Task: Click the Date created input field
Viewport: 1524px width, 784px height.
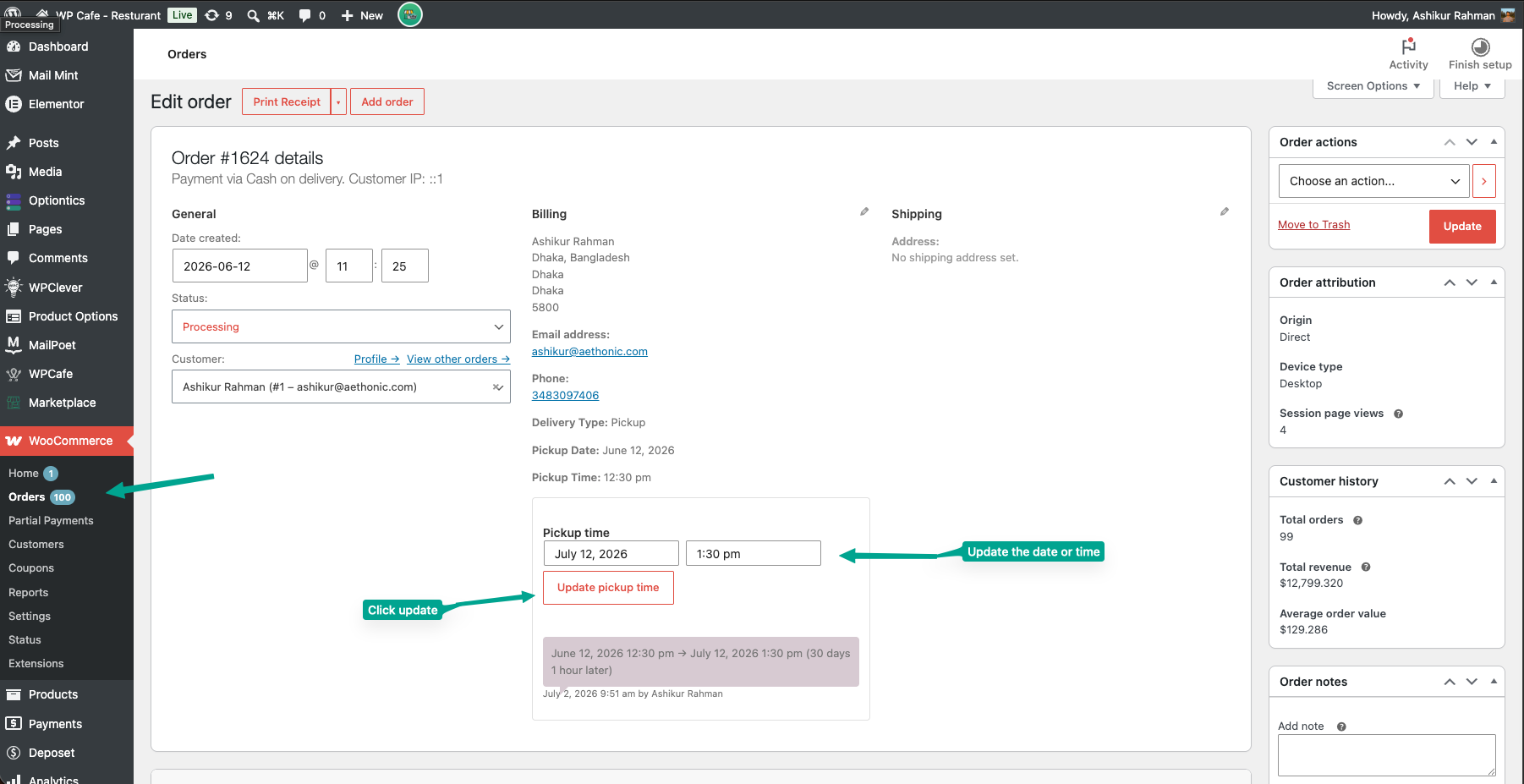Action: pos(240,266)
